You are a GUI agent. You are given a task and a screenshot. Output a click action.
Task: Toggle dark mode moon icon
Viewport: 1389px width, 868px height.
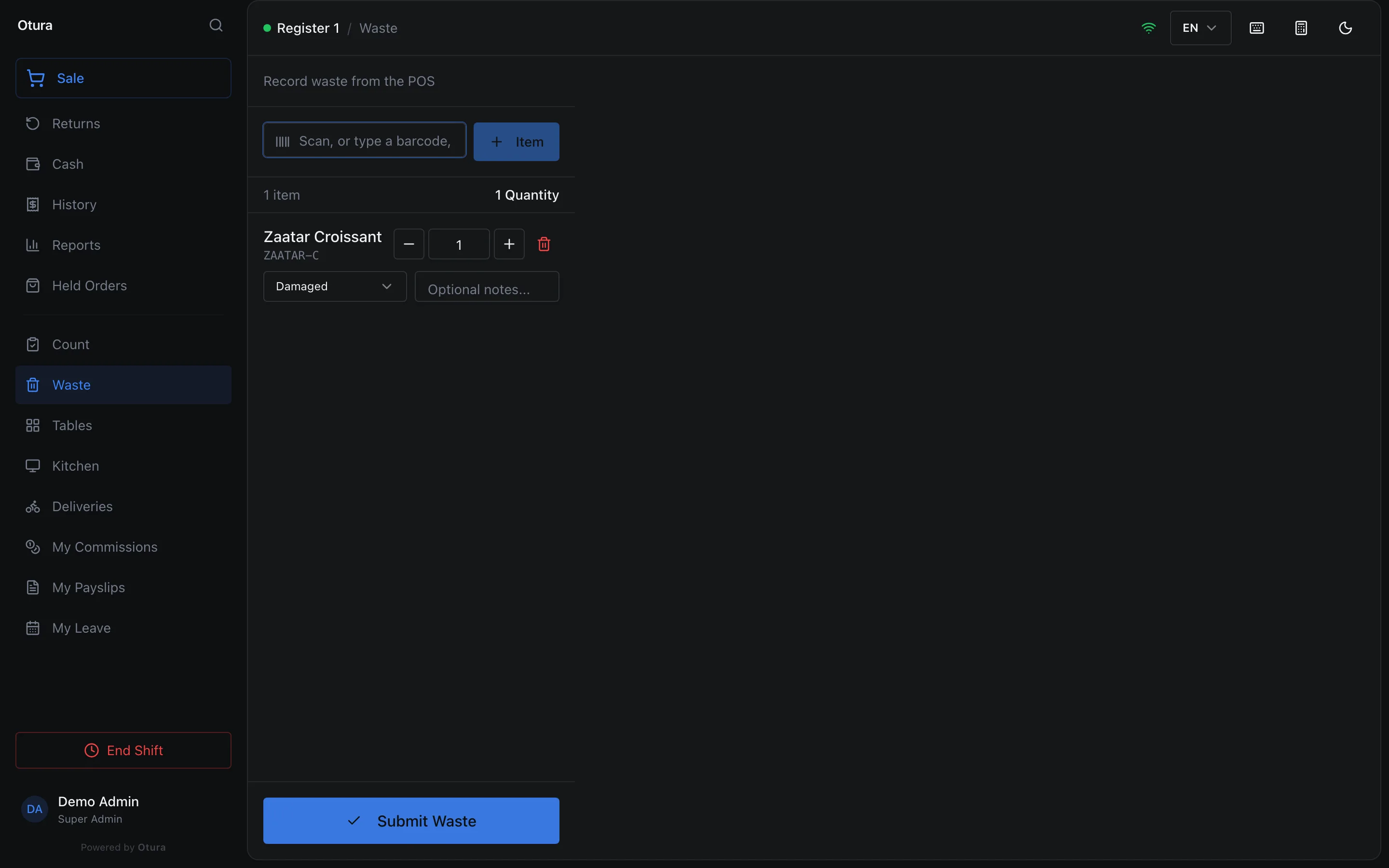[x=1346, y=28]
